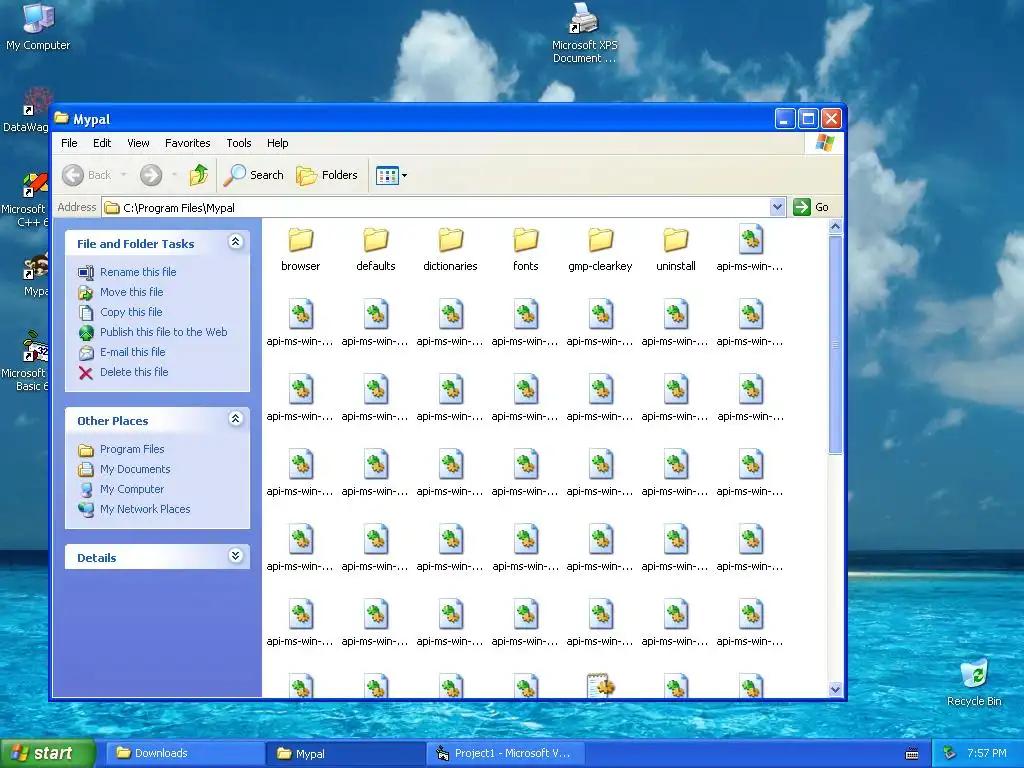Open the Tools menu

coord(238,143)
